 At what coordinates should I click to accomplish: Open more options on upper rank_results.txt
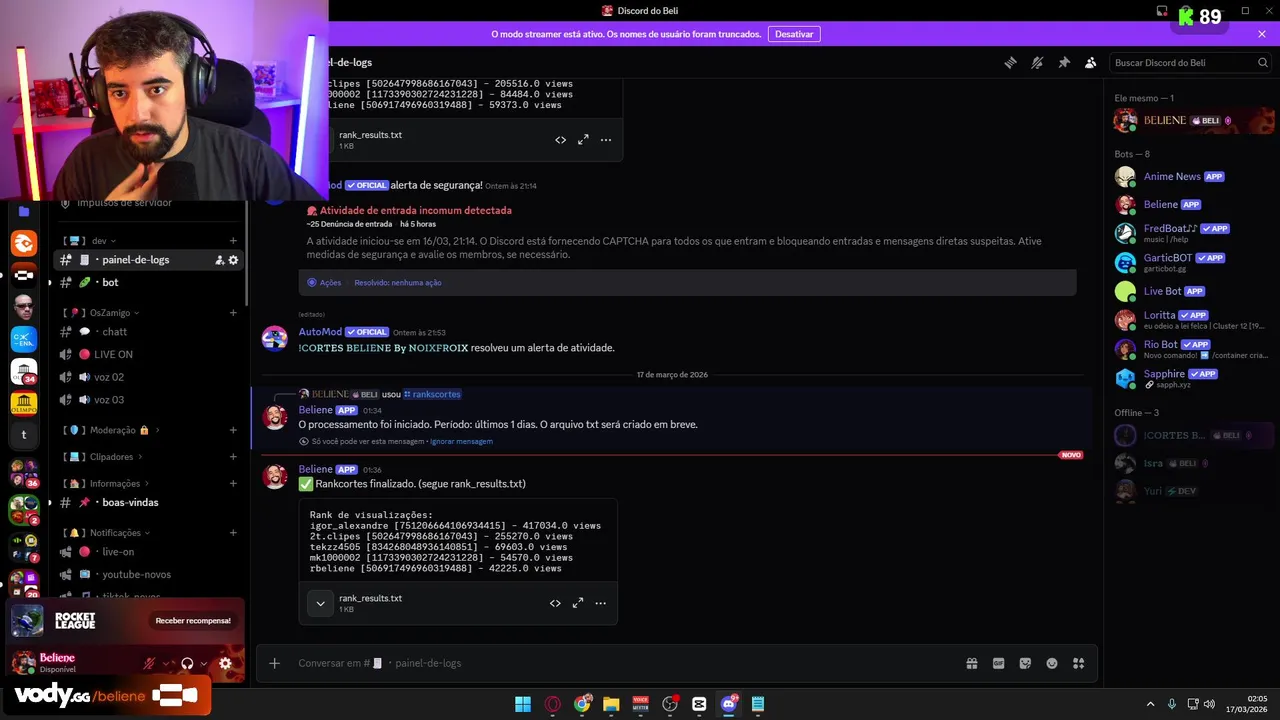606,140
